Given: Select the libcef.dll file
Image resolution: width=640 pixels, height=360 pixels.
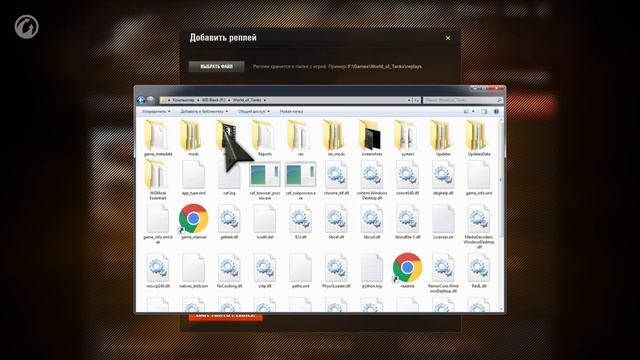Looking at the screenshot, I should tap(336, 221).
